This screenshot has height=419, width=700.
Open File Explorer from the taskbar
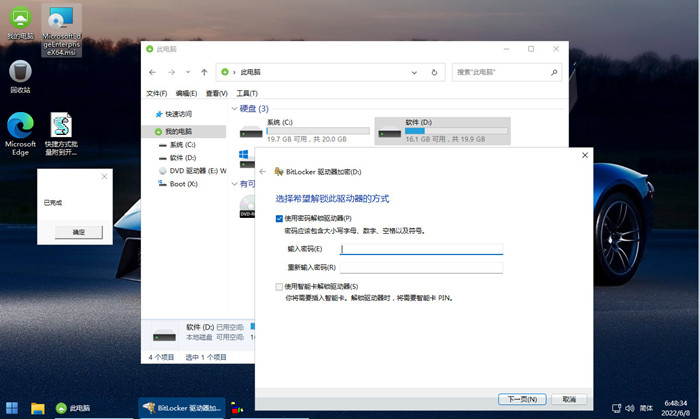38,408
